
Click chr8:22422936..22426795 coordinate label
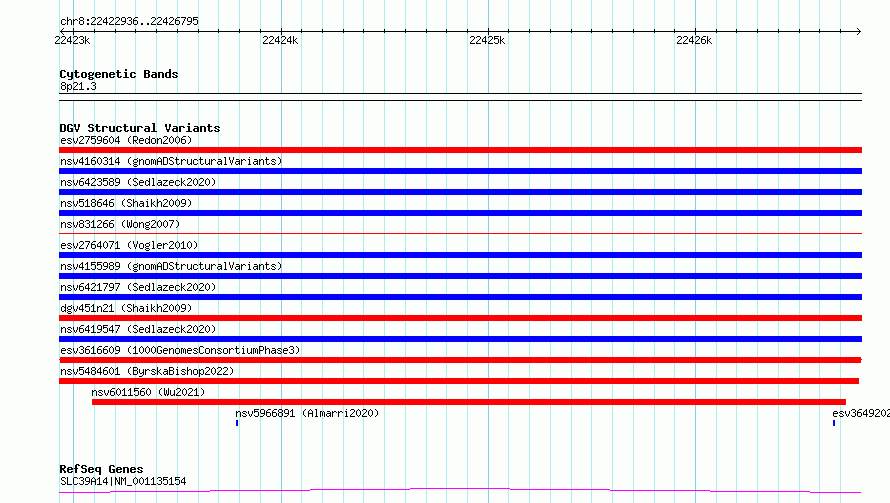click(x=129, y=21)
